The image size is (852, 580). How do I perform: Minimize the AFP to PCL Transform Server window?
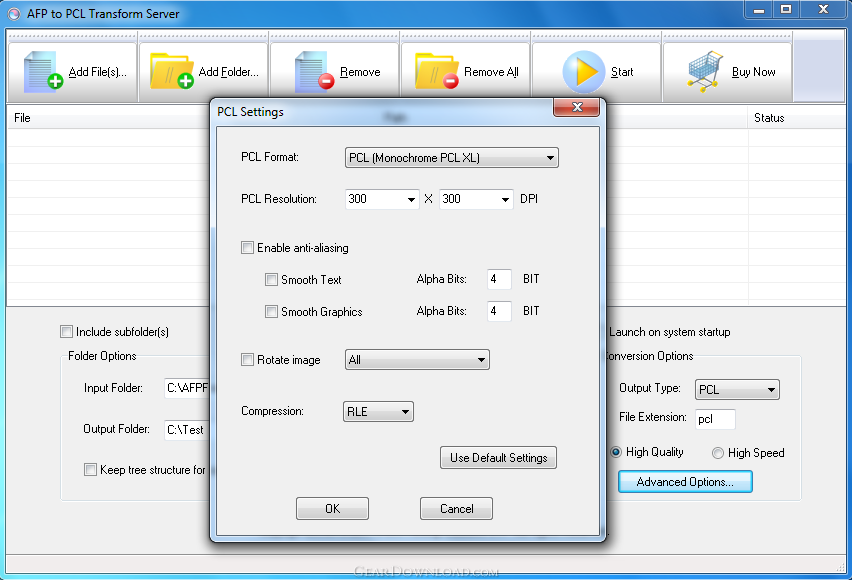pos(759,9)
